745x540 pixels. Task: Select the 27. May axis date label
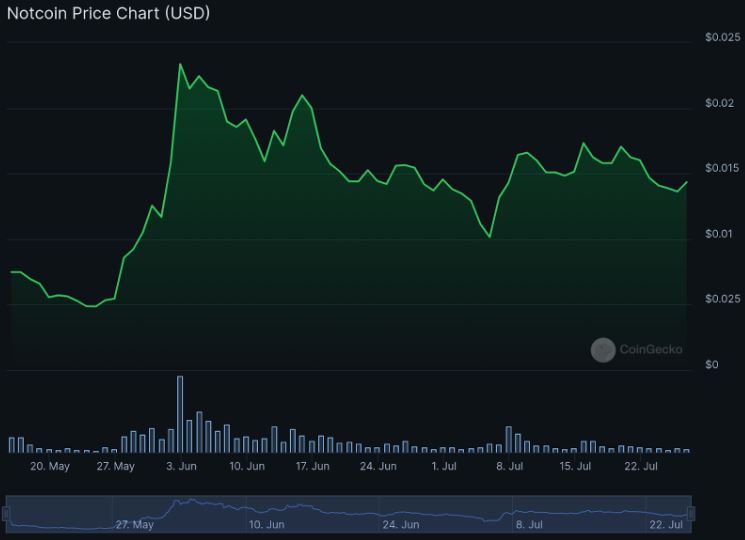[x=115, y=466]
